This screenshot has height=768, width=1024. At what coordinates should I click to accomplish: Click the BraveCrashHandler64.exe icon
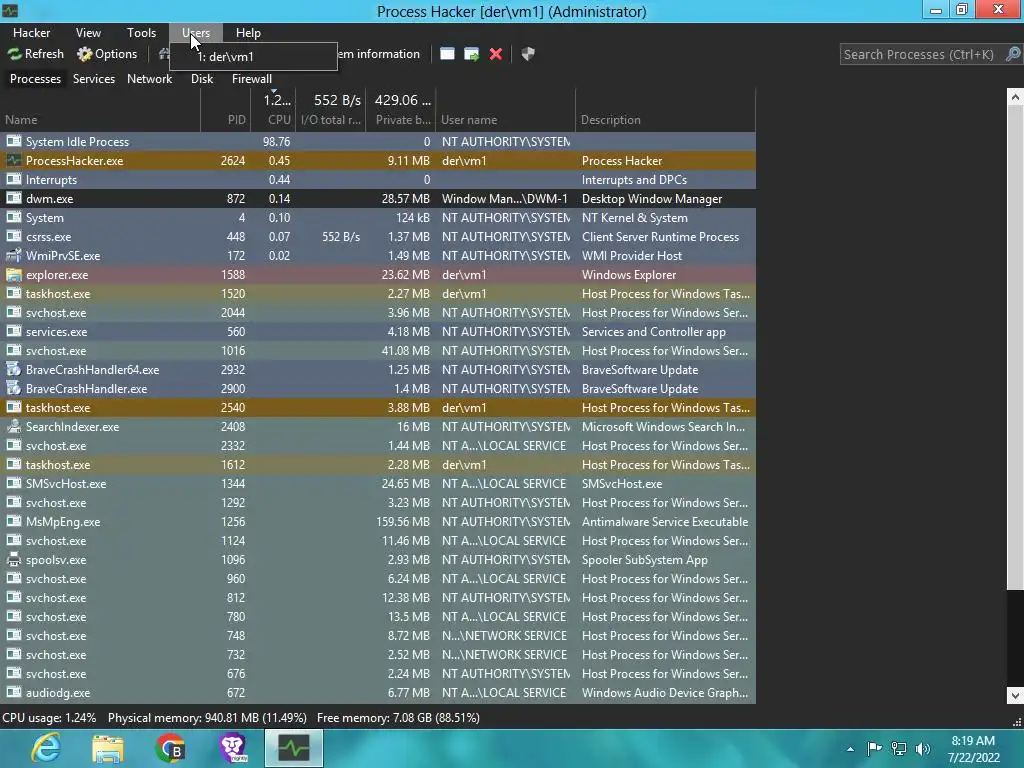click(x=13, y=370)
